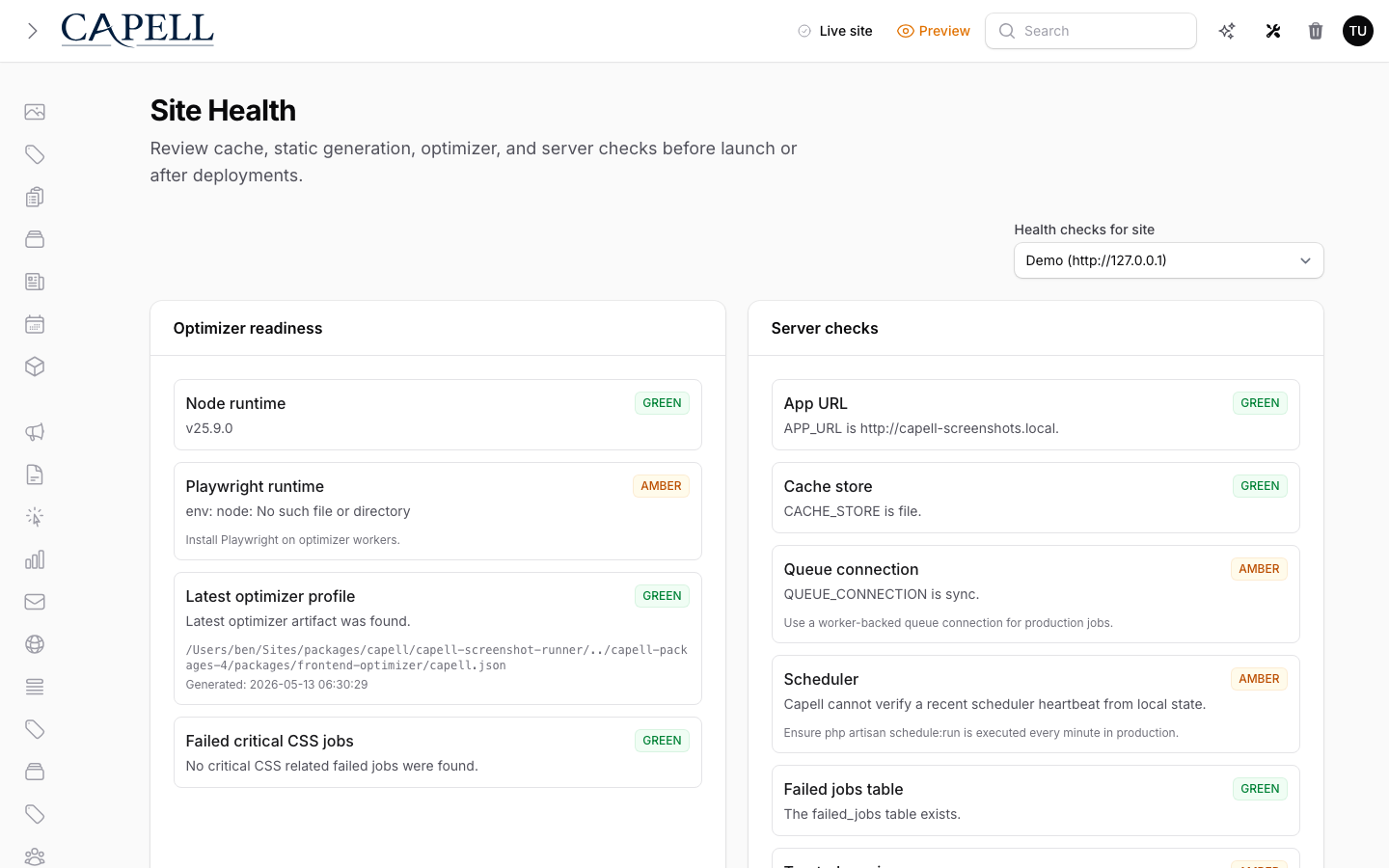This screenshot has height=868, width=1389.
Task: Select the Scheduler check title
Action: pyautogui.click(x=821, y=679)
